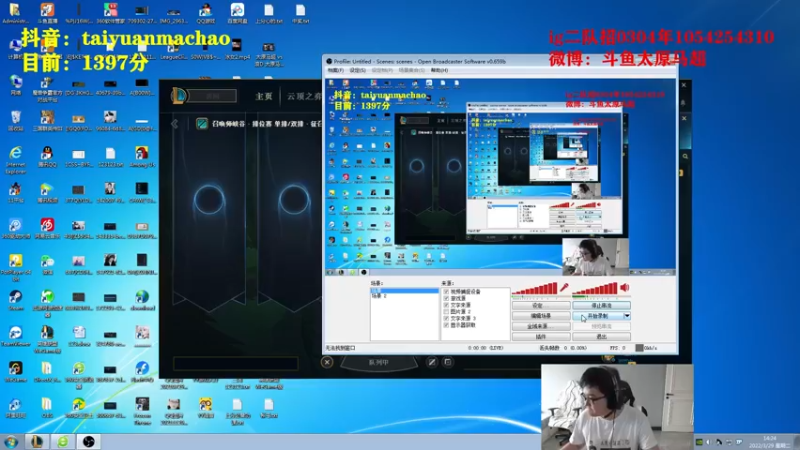Viewport: 800px width, 450px height.
Task: Open the Steam desktop icon
Action: 15,301
